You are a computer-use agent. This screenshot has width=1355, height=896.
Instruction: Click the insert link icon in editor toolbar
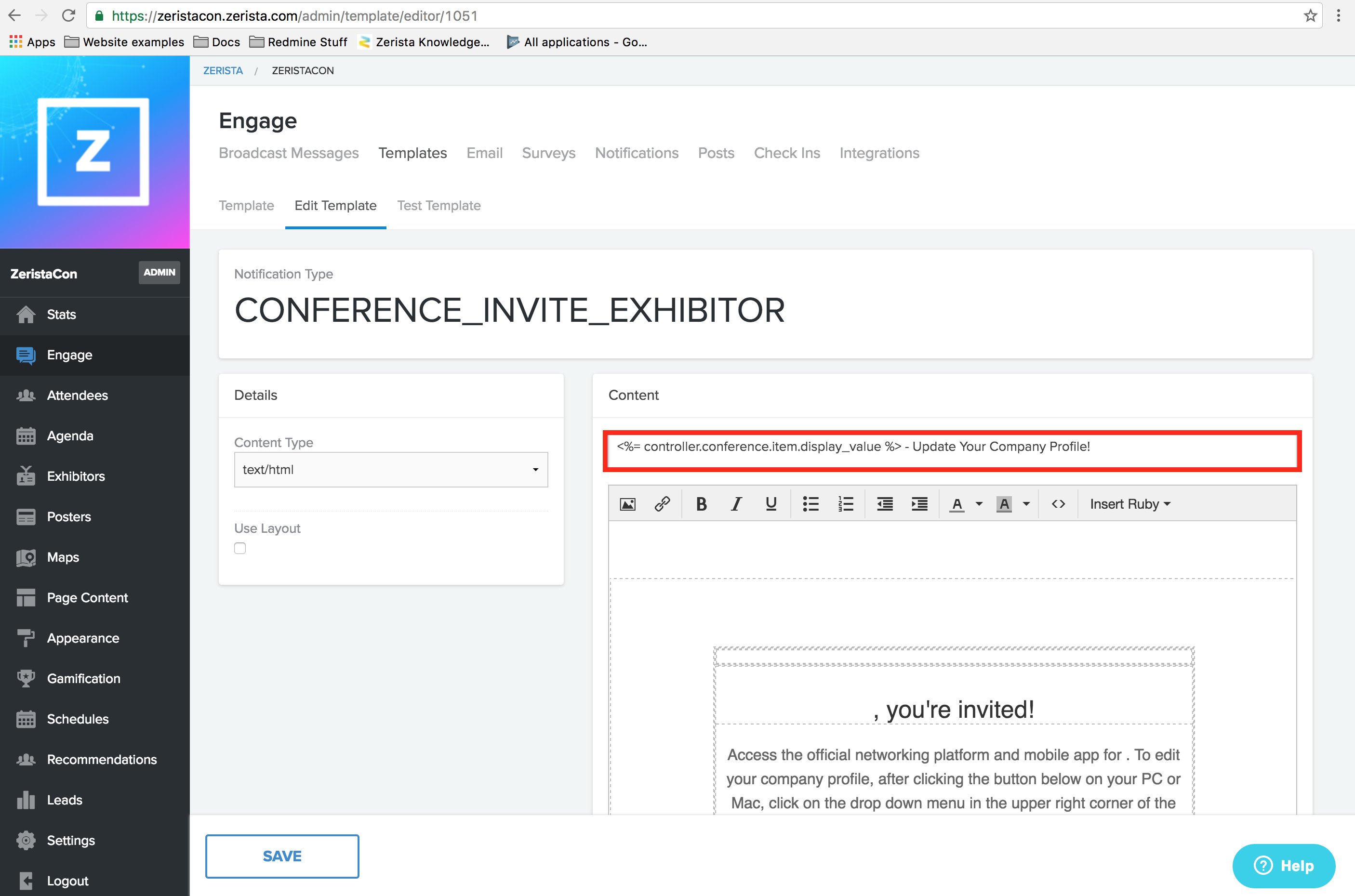[663, 504]
